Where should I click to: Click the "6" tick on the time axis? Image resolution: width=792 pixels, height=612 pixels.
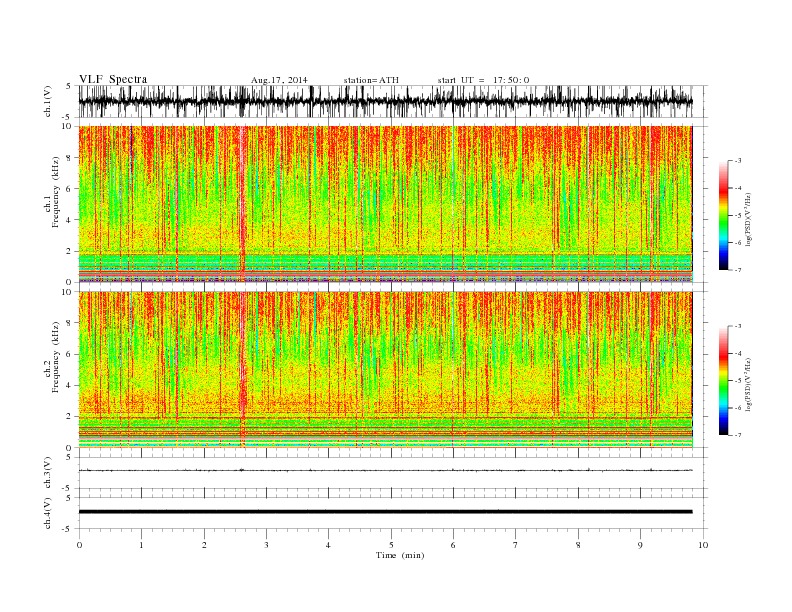[453, 545]
